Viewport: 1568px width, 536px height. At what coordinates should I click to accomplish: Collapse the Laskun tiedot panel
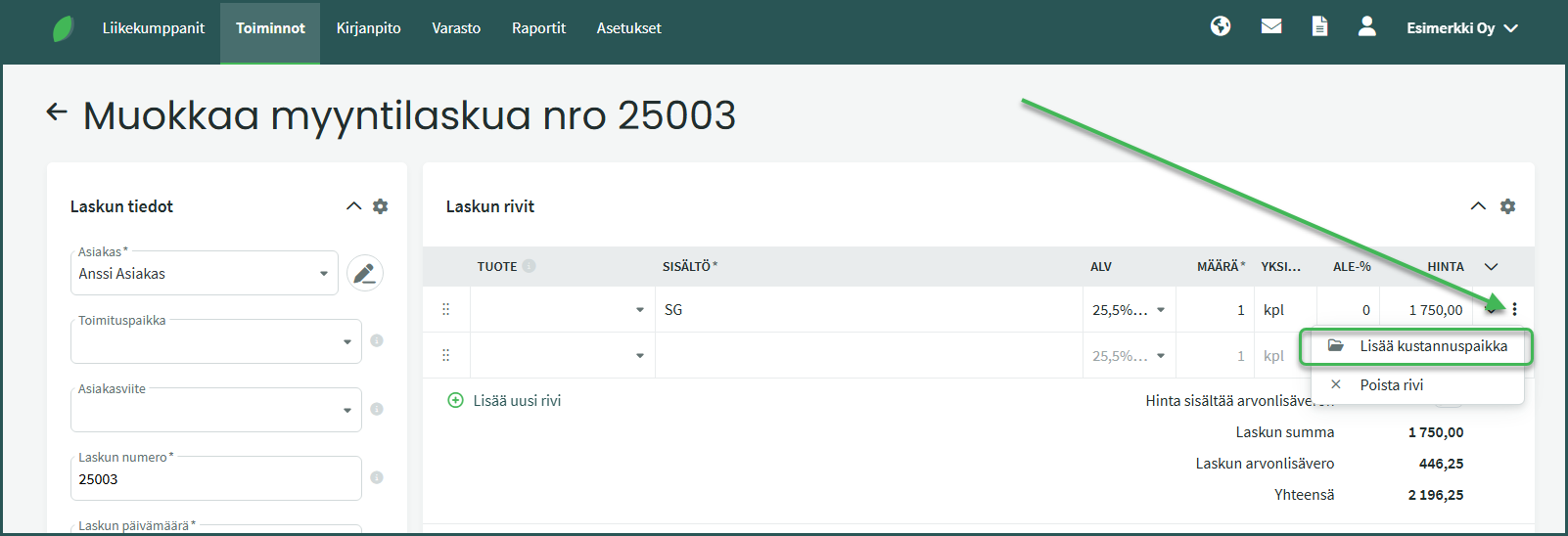[353, 206]
